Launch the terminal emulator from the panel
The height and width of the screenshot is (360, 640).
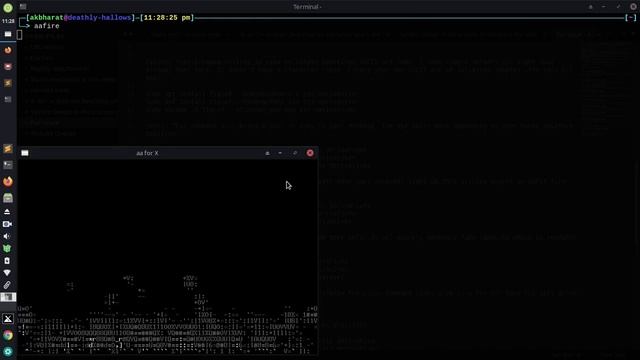pyautogui.click(x=8, y=165)
